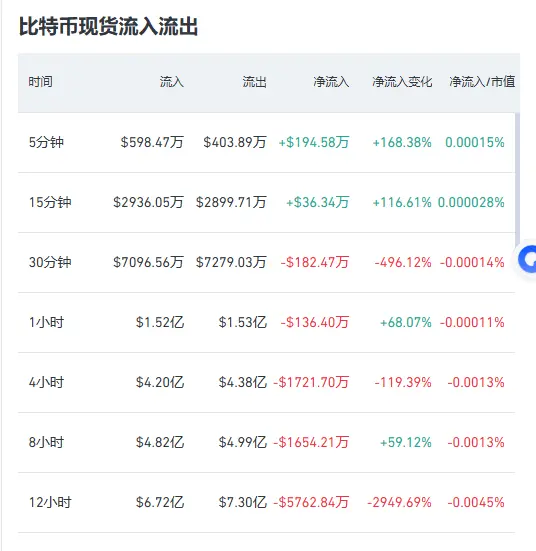Click outflow value $7.30亿
536x551 pixels.
point(243,502)
